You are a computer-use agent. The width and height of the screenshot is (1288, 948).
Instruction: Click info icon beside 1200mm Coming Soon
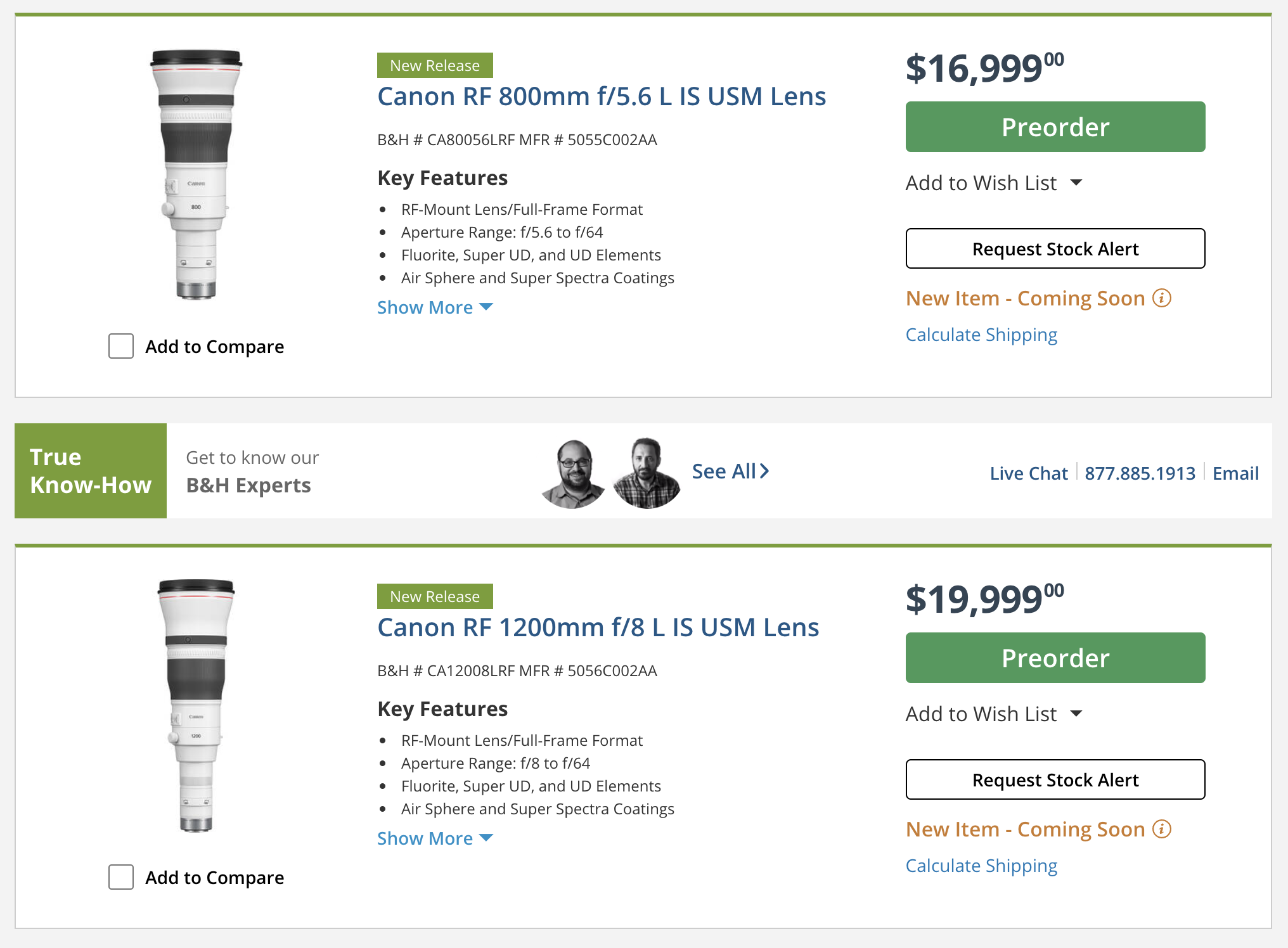pyautogui.click(x=1161, y=829)
